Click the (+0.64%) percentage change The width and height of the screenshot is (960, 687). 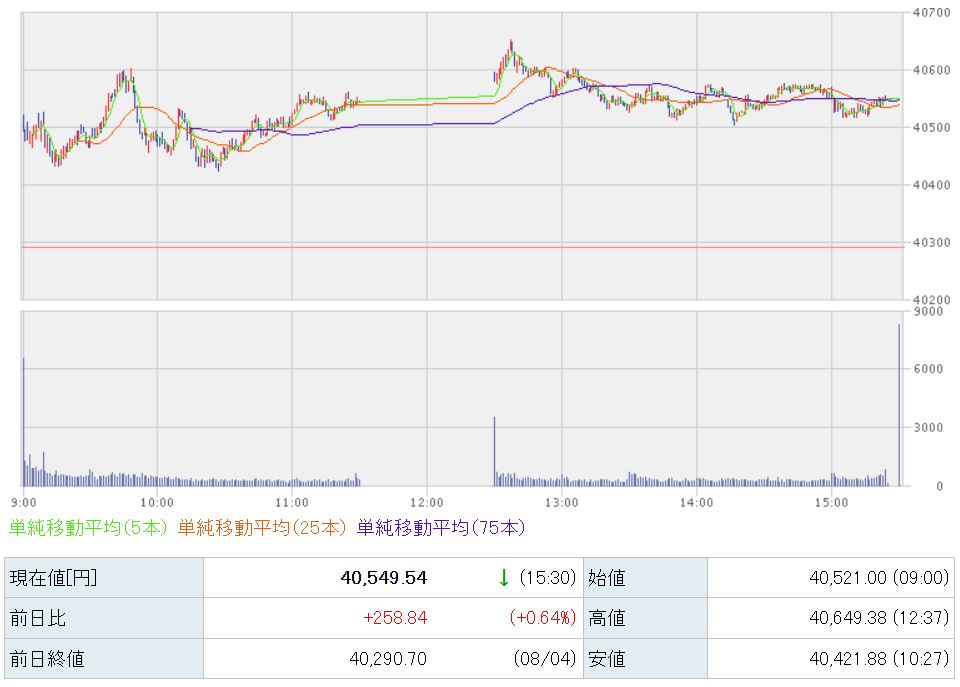[542, 618]
